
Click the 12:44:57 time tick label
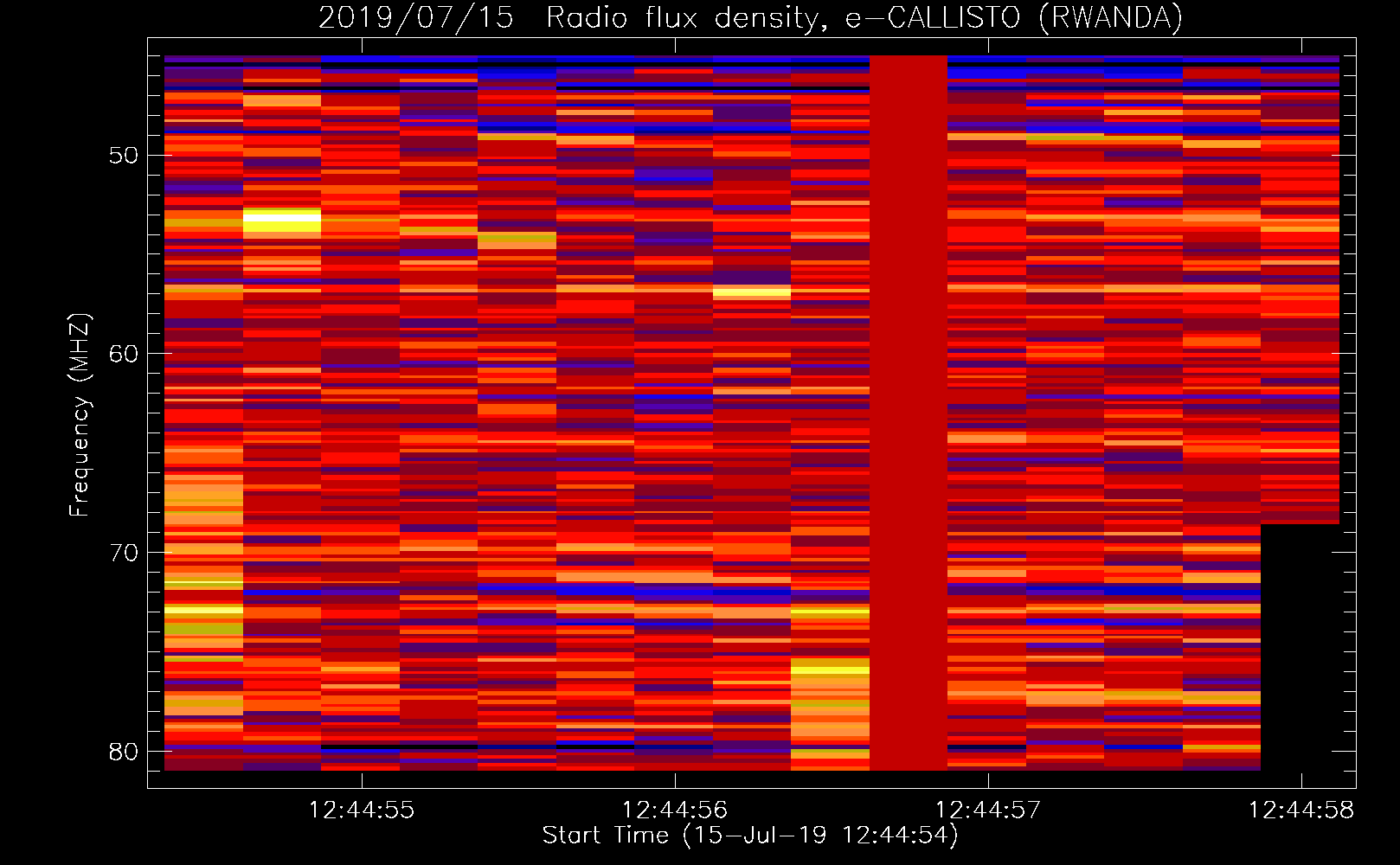(x=988, y=810)
